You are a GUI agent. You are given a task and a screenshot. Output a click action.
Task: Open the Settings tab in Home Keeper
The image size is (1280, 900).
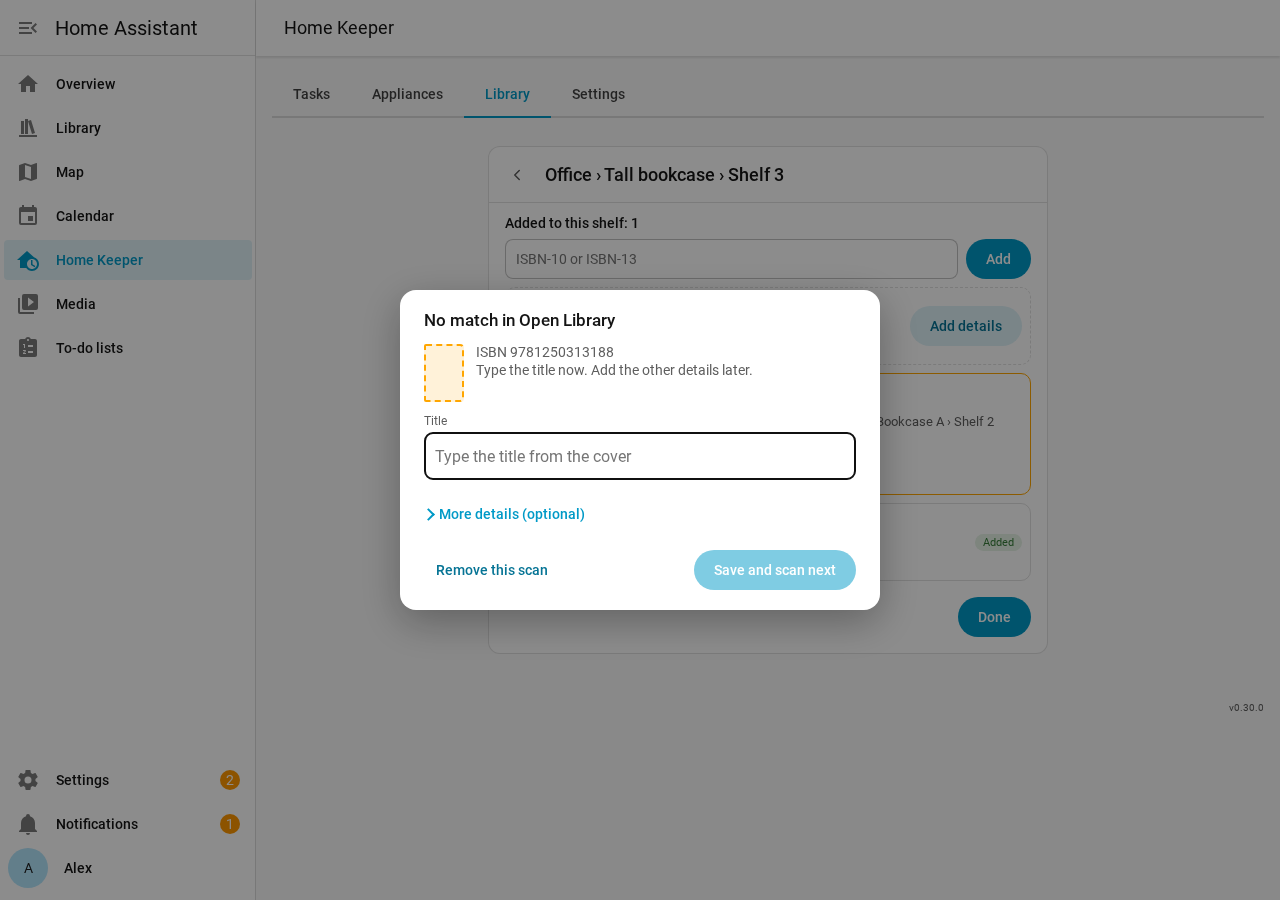pos(598,94)
